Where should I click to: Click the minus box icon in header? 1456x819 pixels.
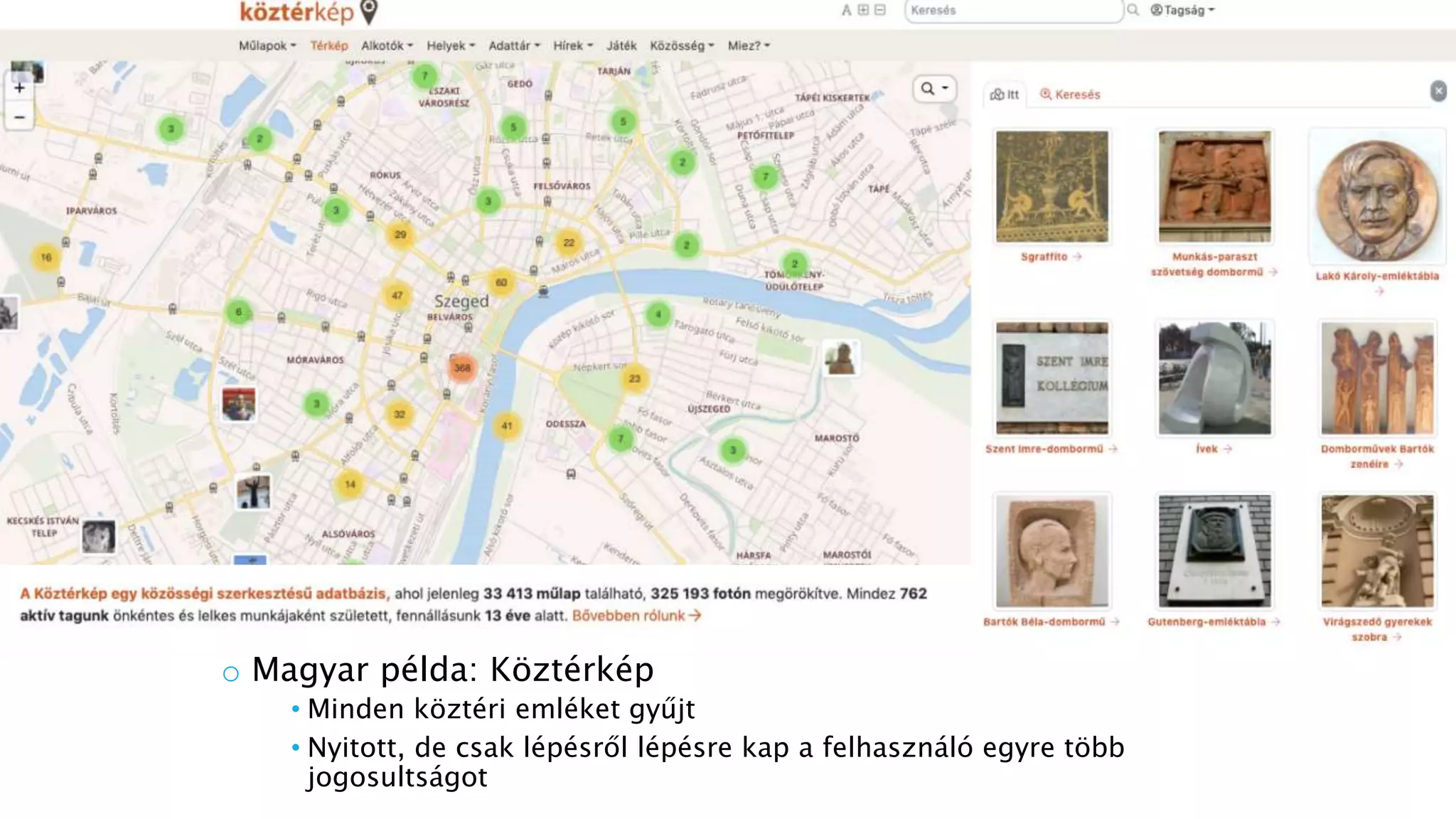[x=880, y=10]
